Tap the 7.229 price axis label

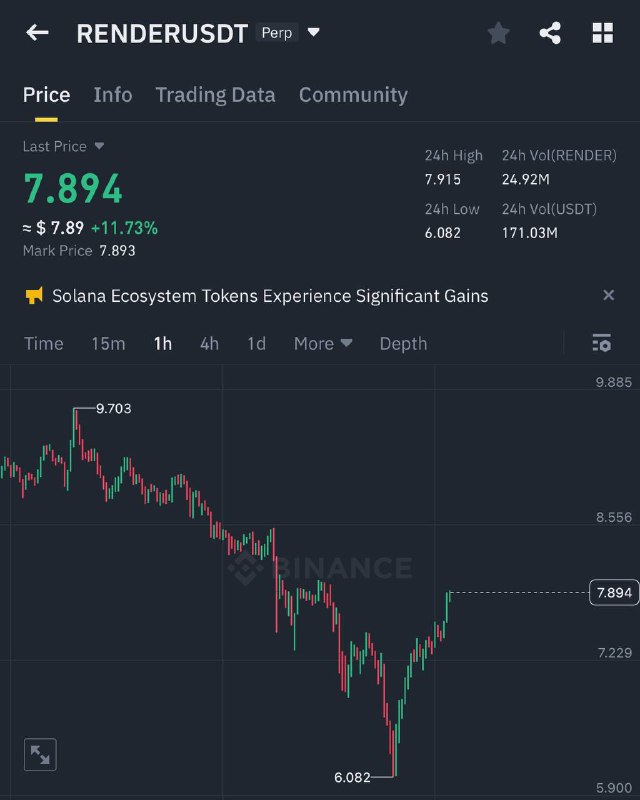pyautogui.click(x=614, y=653)
